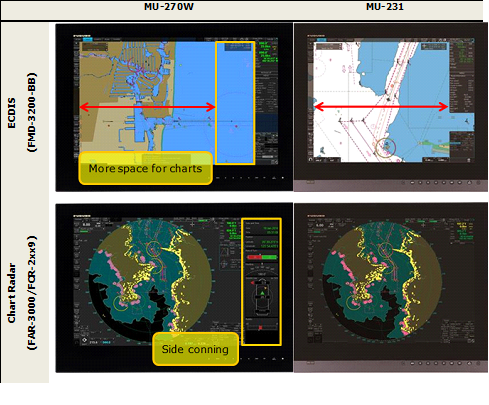This screenshot has height=405, width=489.
Task: Click the range value box at MU-270W radar top-left
Action: [x=86, y=224]
